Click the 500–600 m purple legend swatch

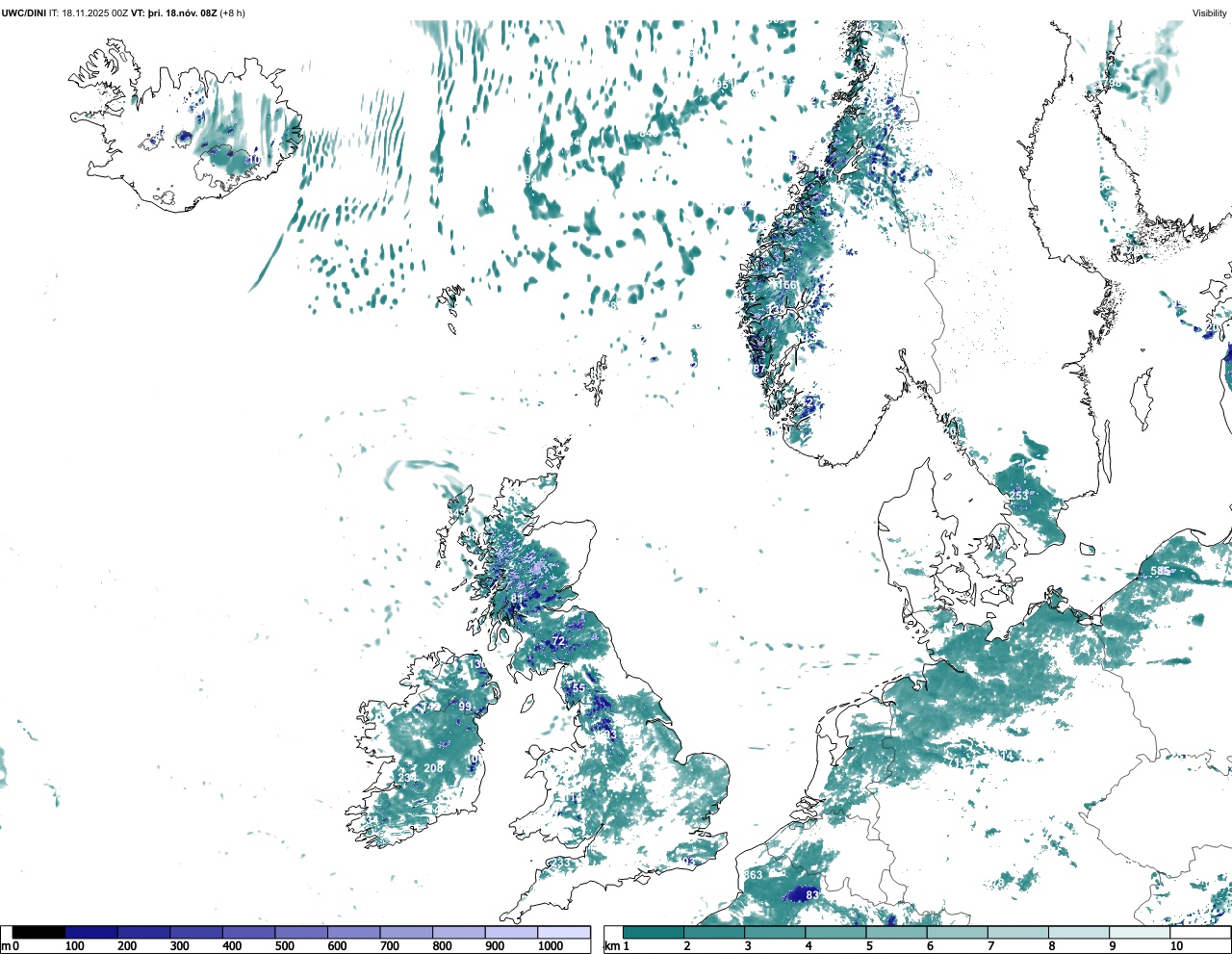click(x=301, y=933)
